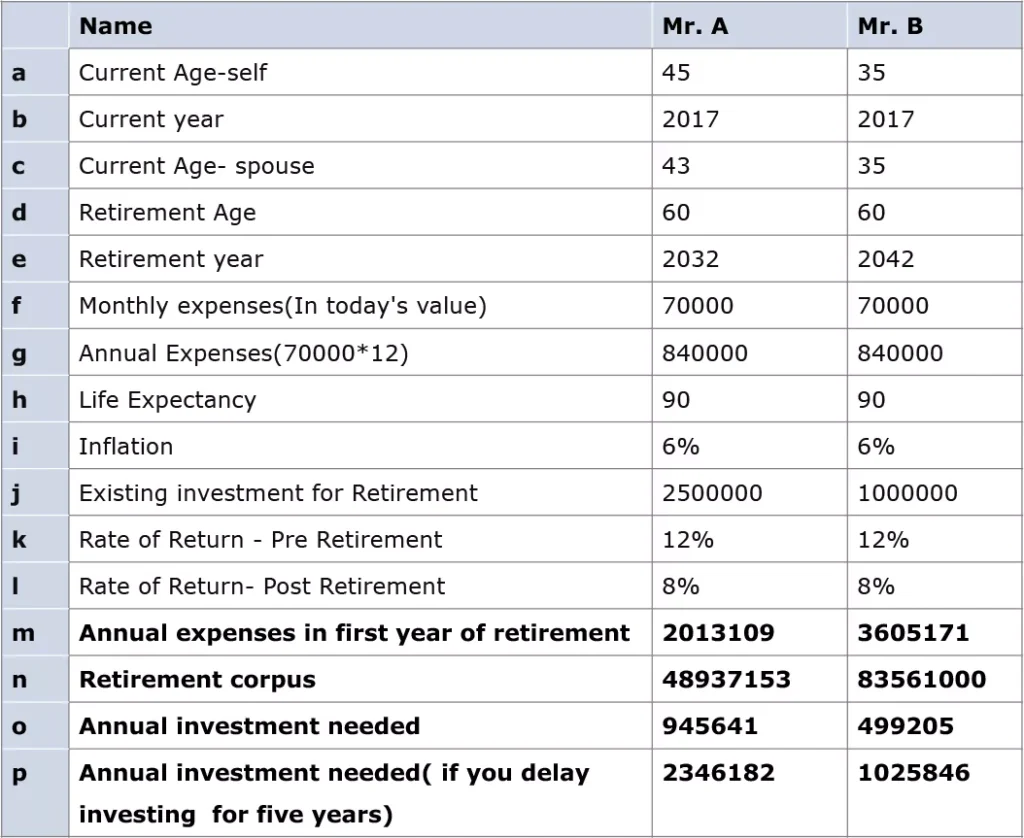Click Mr. B's retirement year 2042
The width and height of the screenshot is (1024, 838).
[886, 260]
